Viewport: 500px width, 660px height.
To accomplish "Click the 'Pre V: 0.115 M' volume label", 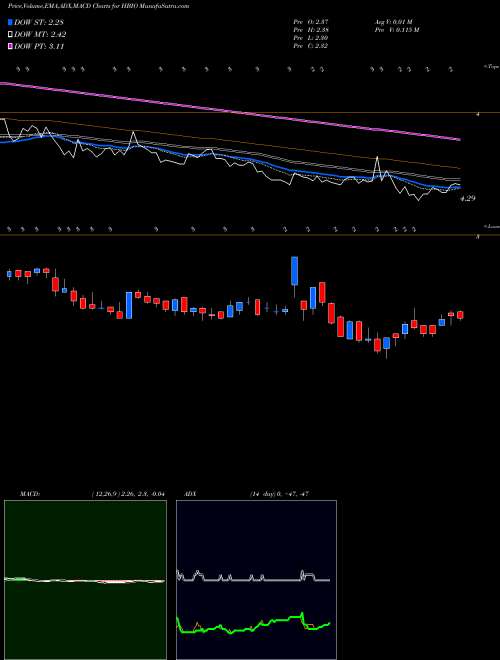I will (x=396, y=30).
